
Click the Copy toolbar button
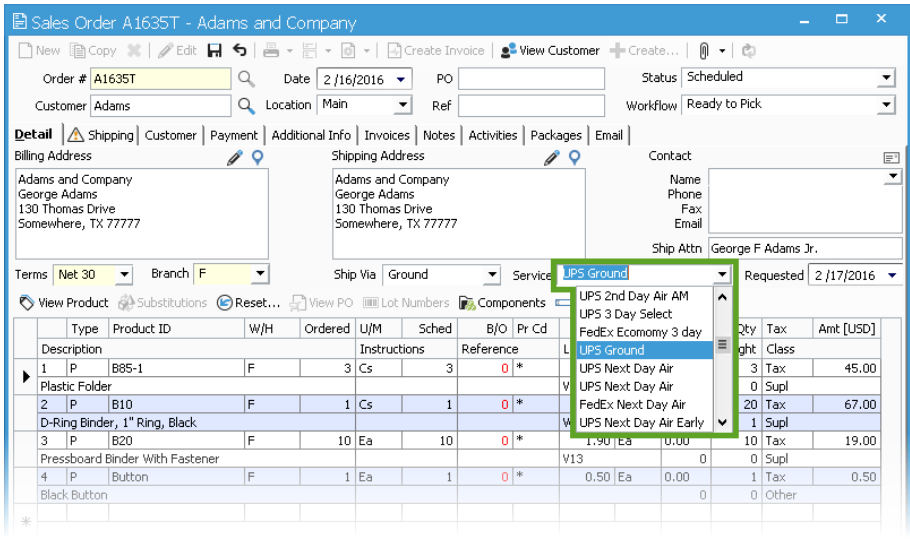point(93,51)
